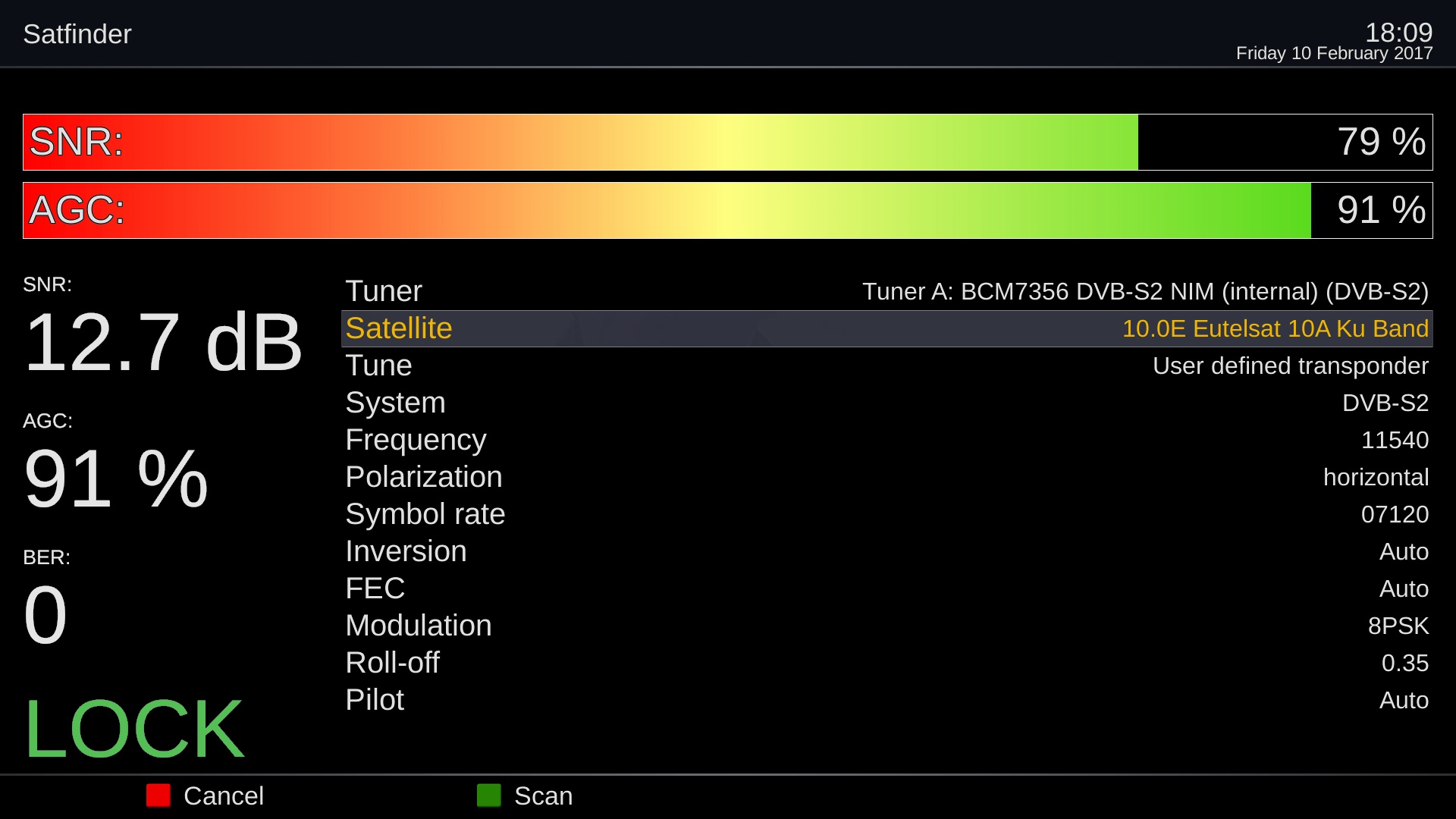This screenshot has width=1456, height=819.
Task: Select the Tuner row
Action: [x=886, y=291]
